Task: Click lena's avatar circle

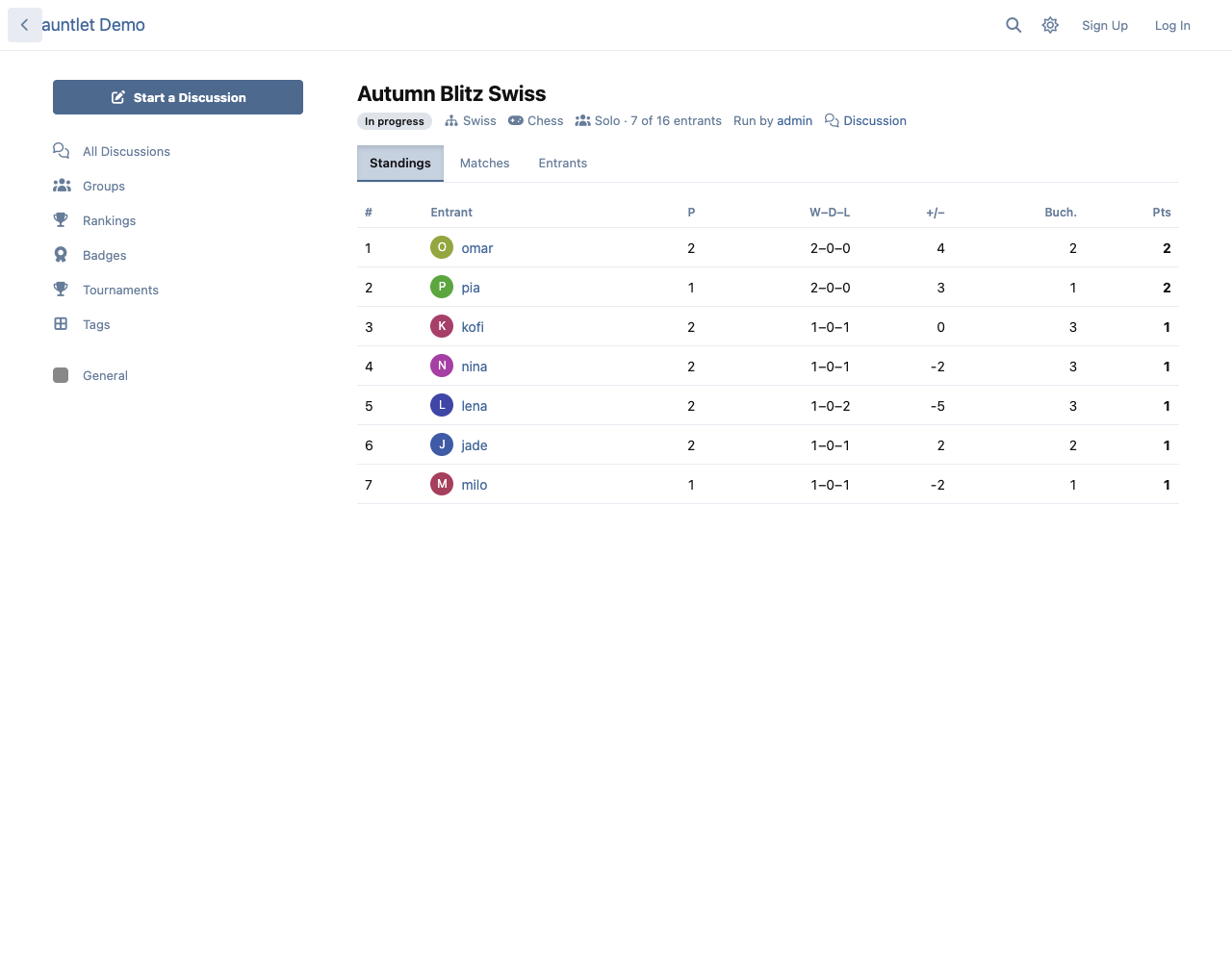Action: coord(442,405)
